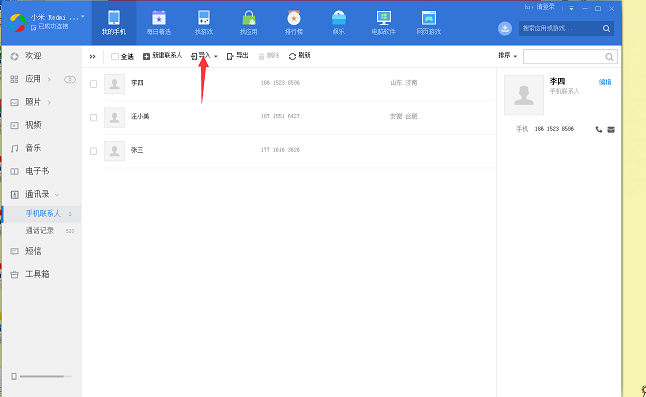Screen dimensions: 646x397
Task: Open the 电脑软件 monitor icon
Action: click(x=384, y=18)
